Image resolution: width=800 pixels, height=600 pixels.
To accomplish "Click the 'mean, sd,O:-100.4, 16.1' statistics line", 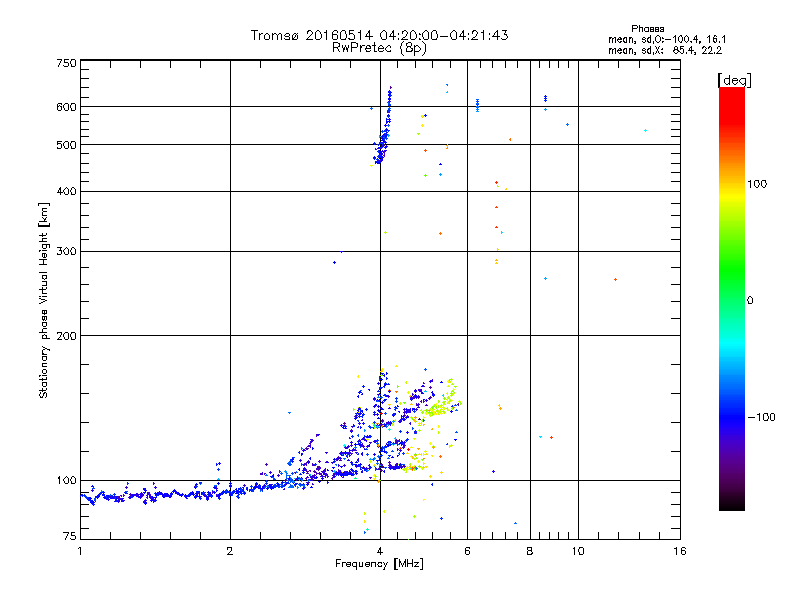I will (x=667, y=39).
